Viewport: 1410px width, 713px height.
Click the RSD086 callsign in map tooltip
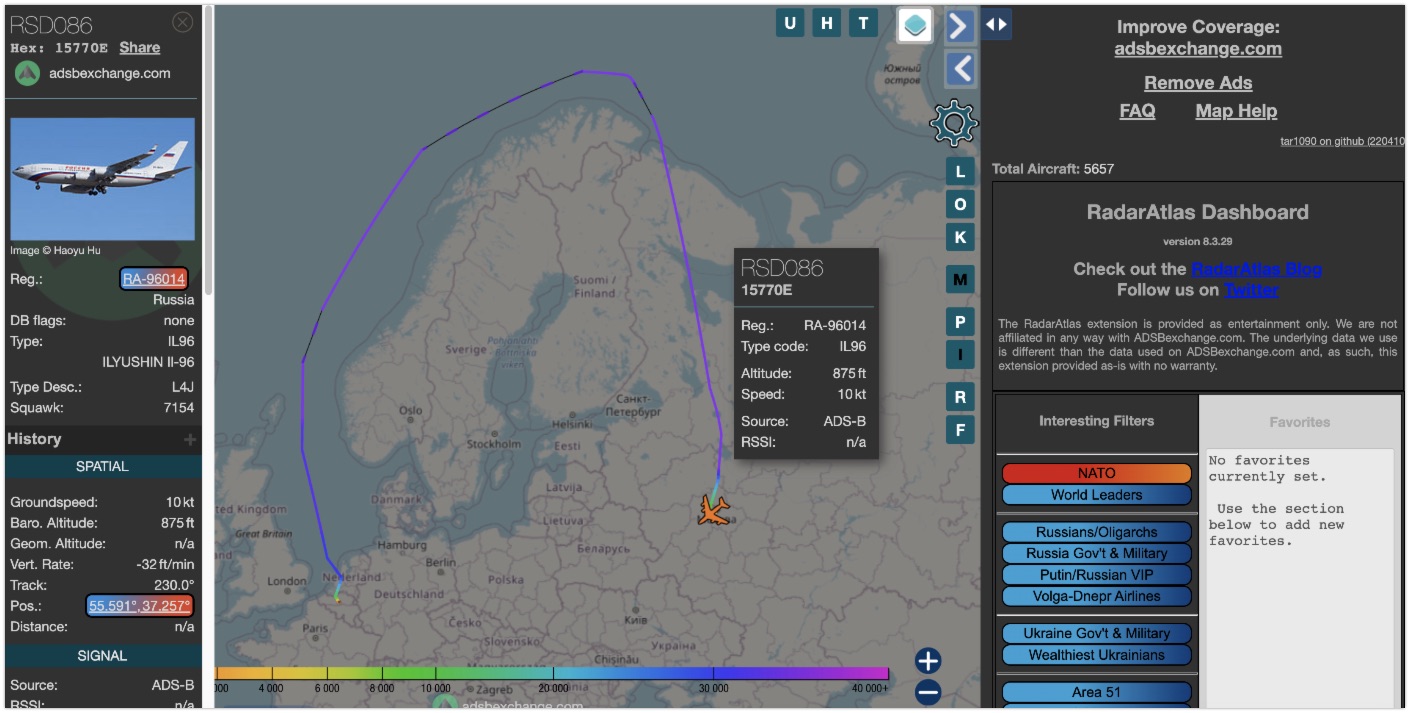tap(782, 268)
